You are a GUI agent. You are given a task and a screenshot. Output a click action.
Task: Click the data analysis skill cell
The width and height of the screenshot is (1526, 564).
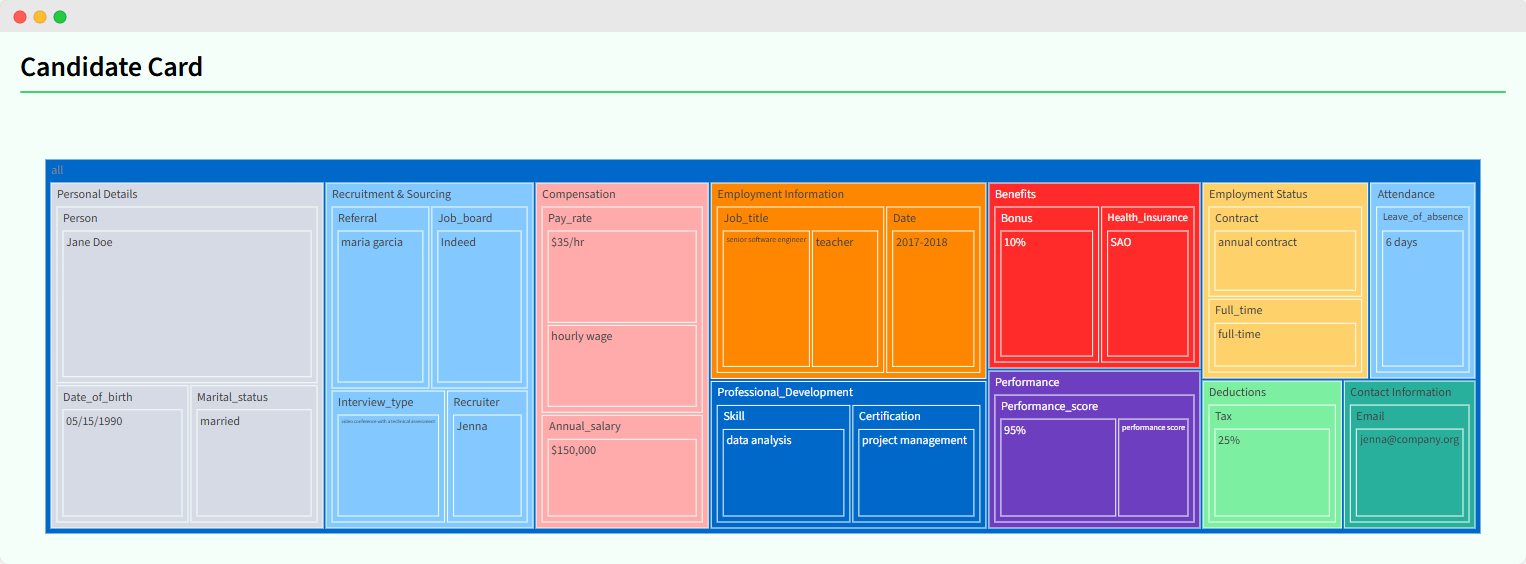tap(784, 472)
